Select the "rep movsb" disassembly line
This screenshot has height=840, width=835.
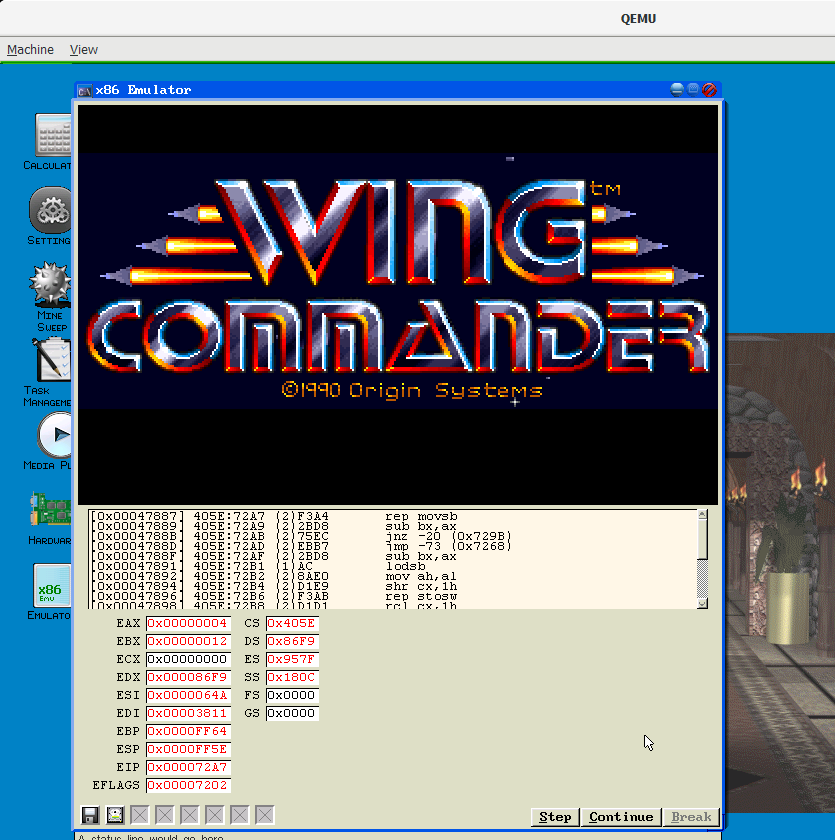pos(393,516)
